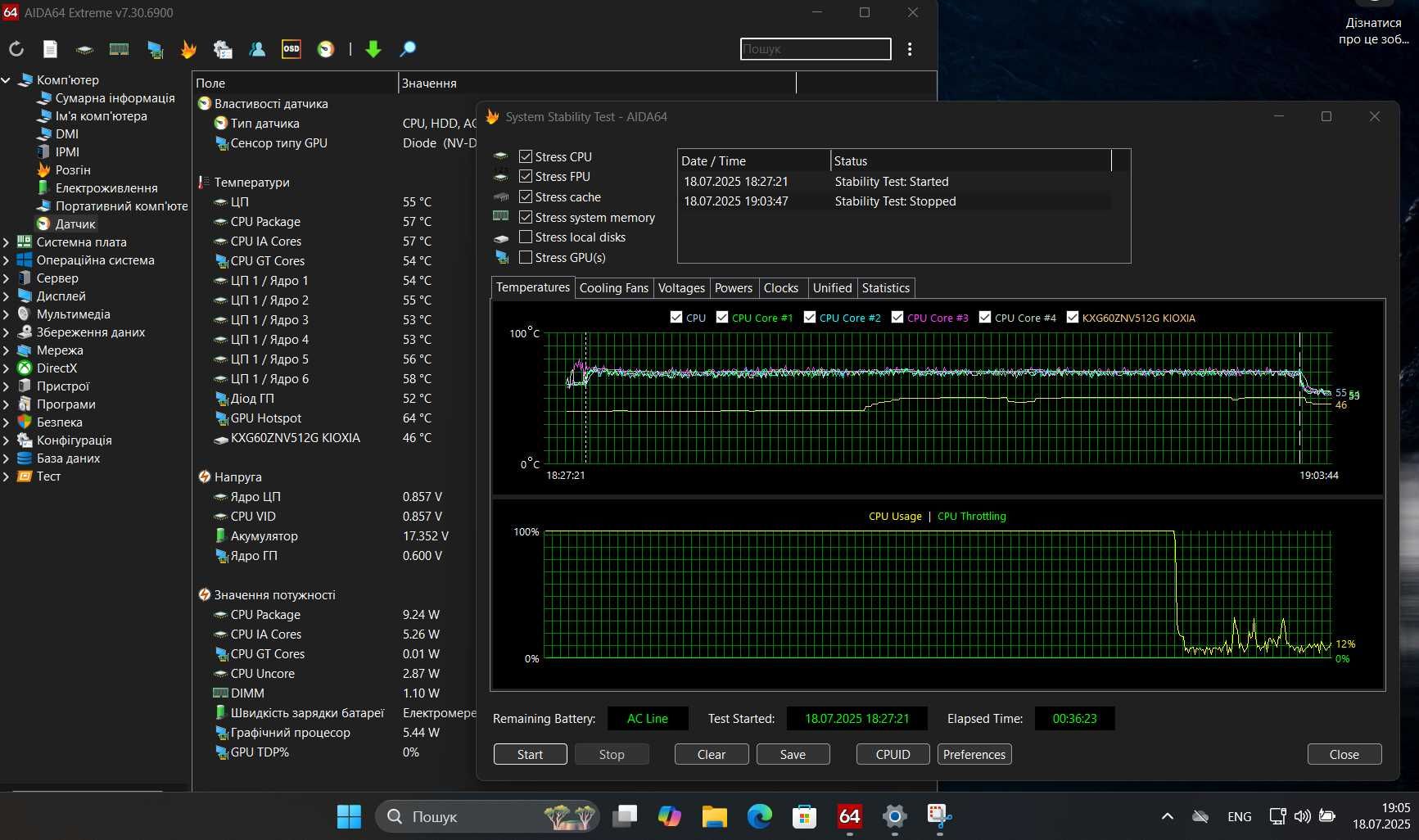
Task: Click the sensor gauge toolbar icon
Action: pyautogui.click(x=326, y=49)
